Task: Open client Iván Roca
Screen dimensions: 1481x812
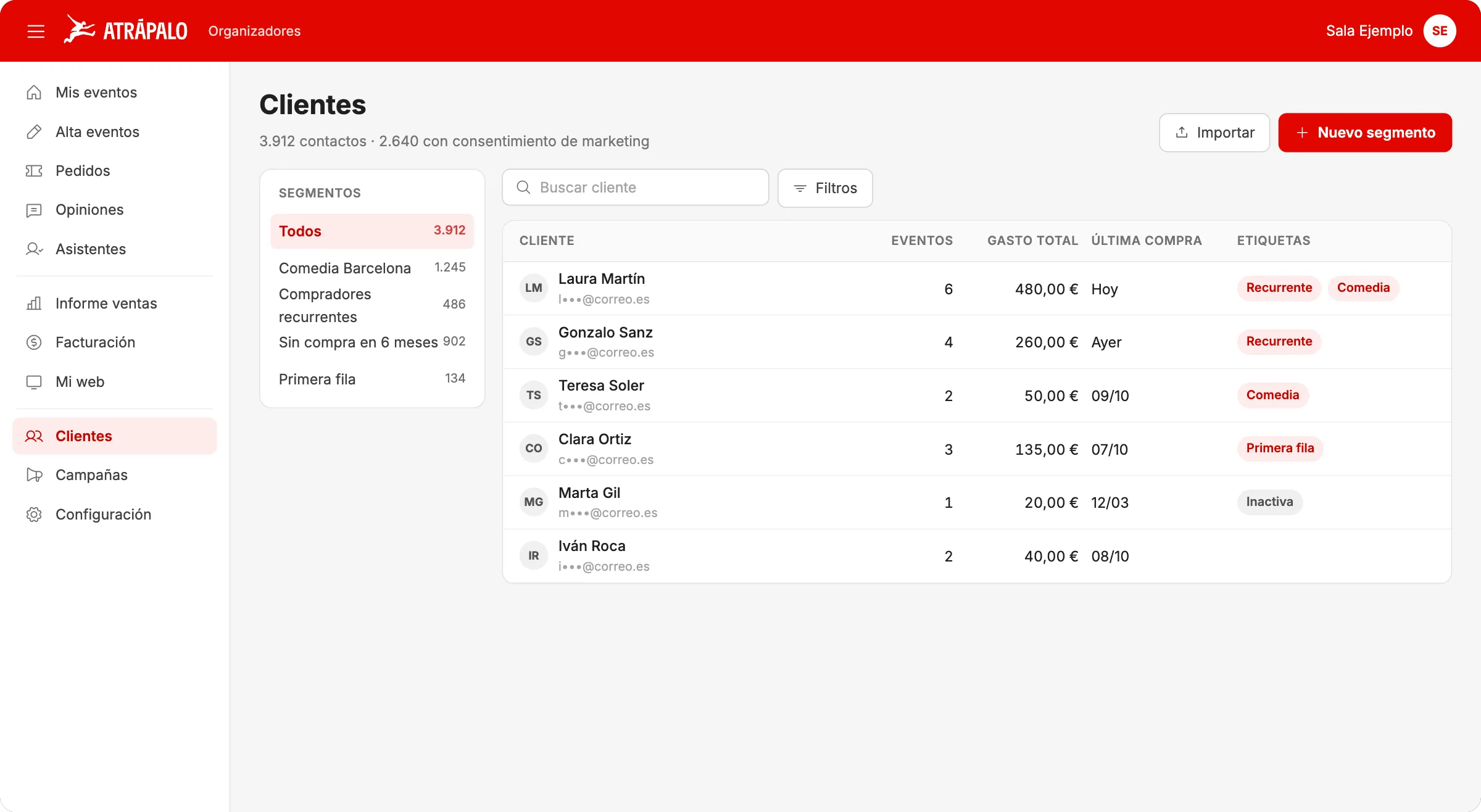Action: [977, 556]
